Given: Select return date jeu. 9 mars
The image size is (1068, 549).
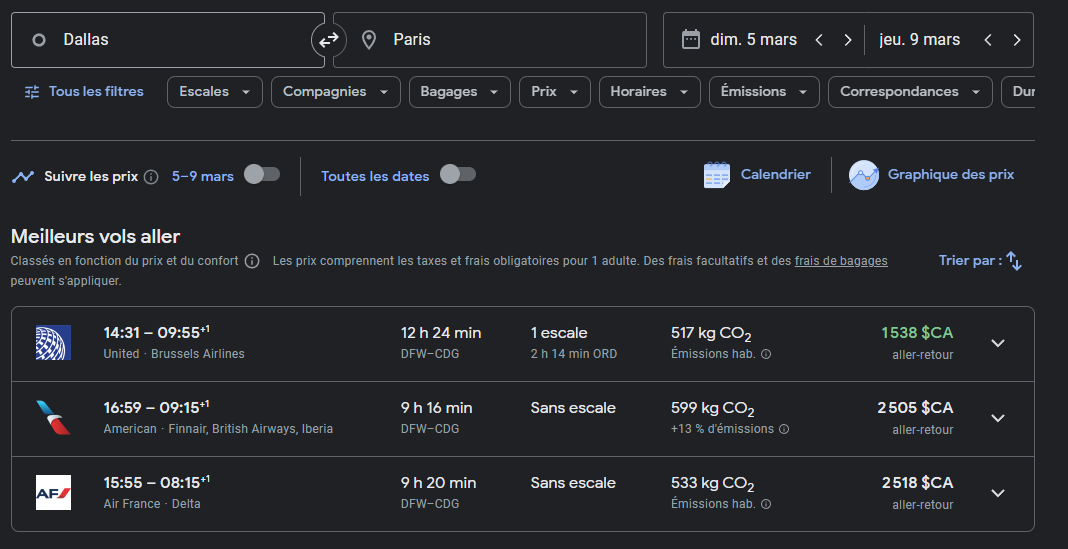Looking at the screenshot, I should (920, 40).
